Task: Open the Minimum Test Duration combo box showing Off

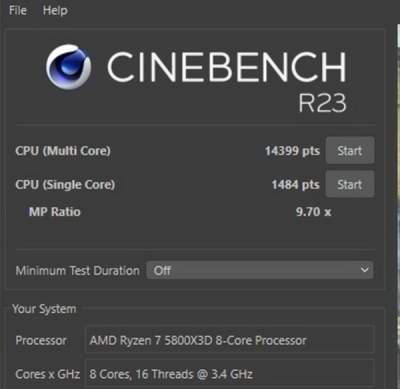Action: 260,270
